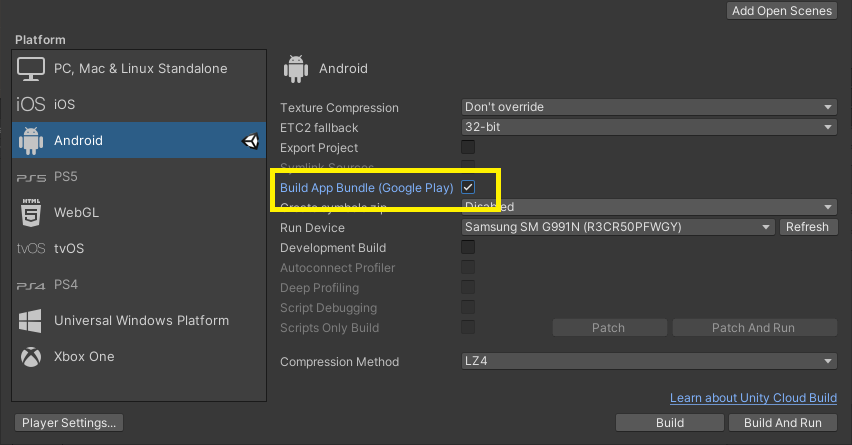Select the Xbox One platform label

point(84,356)
